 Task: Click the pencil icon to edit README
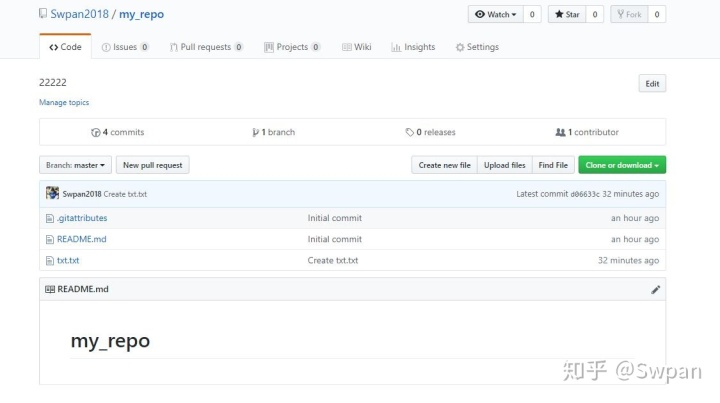click(656, 290)
